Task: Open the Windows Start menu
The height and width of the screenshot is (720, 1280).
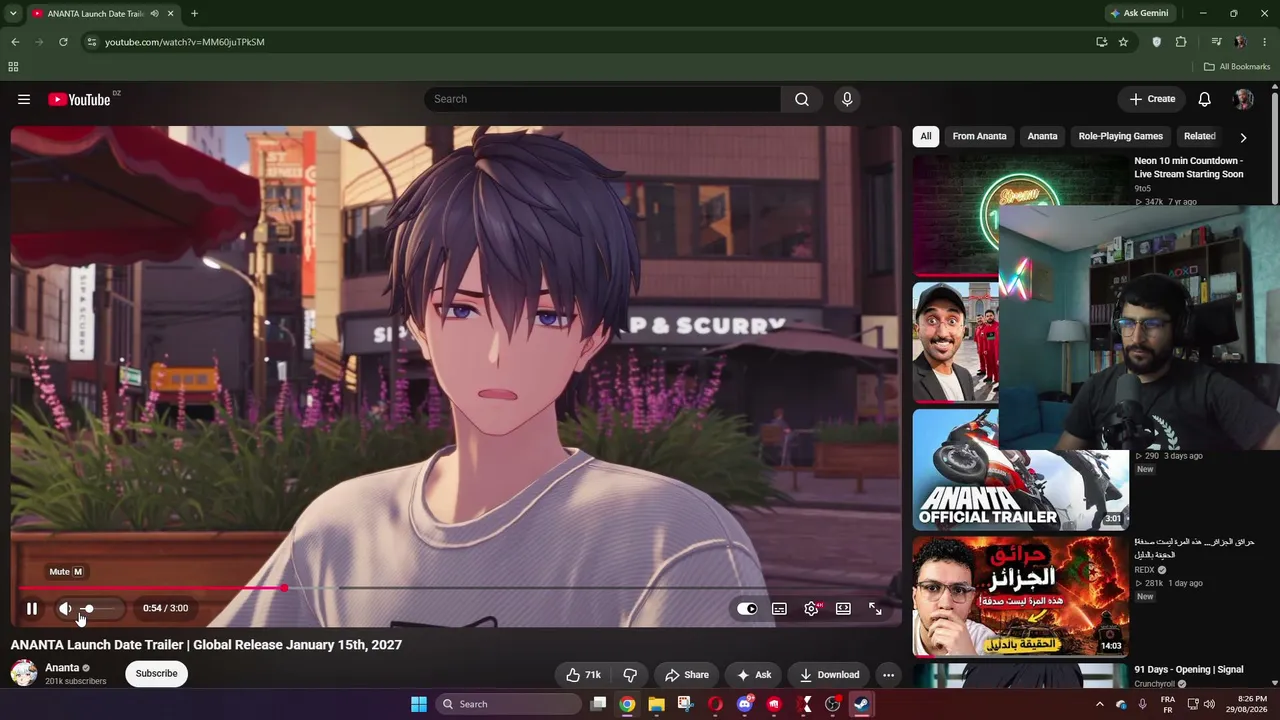Action: click(419, 704)
